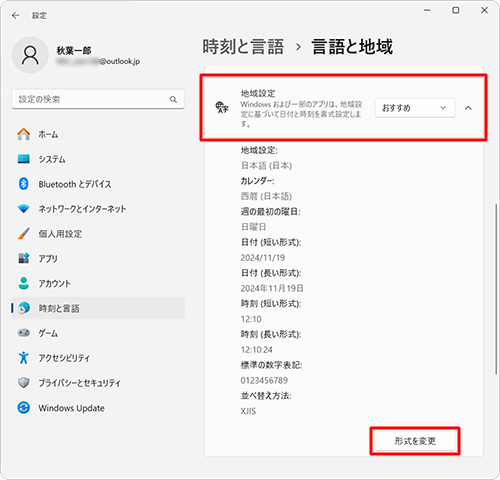Click the sort method value XJIS
The height and width of the screenshot is (480, 500).
[x=248, y=411]
